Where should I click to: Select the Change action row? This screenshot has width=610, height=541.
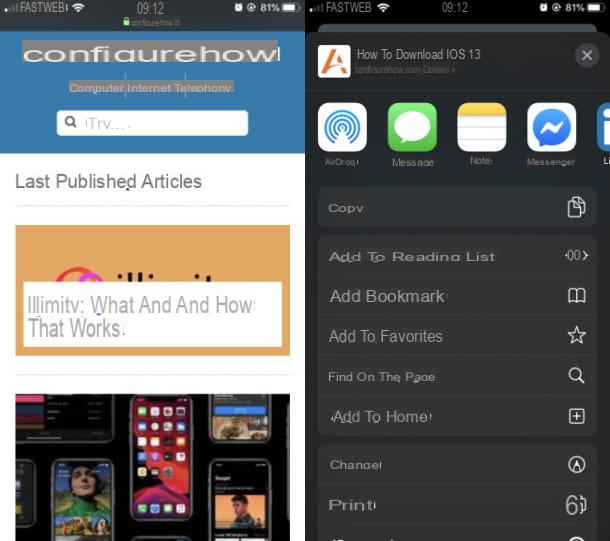click(x=457, y=464)
